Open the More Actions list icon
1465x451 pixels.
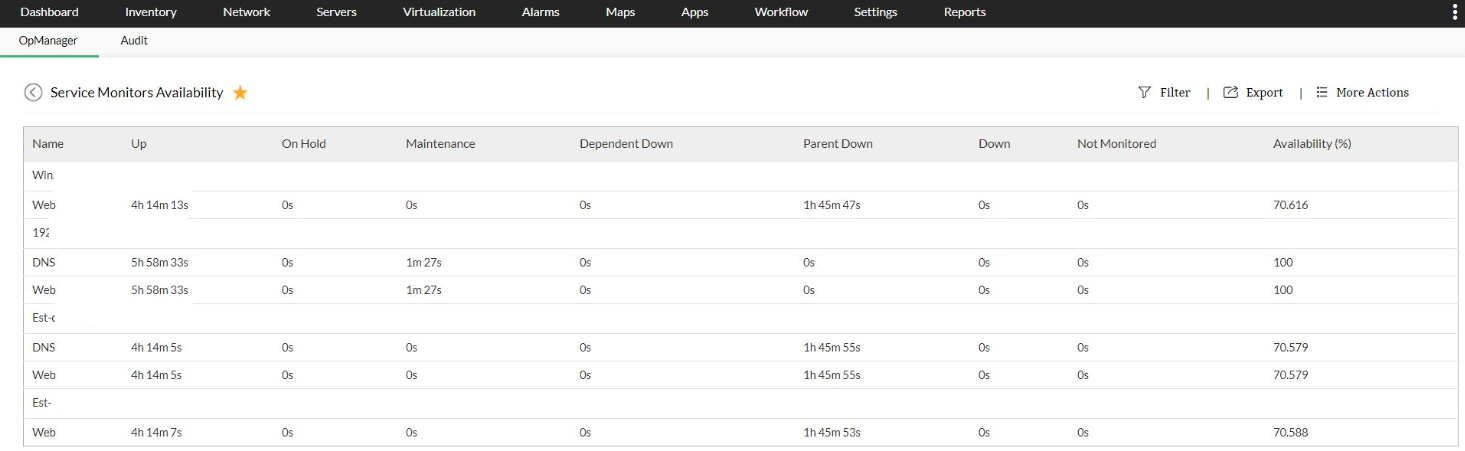click(x=1321, y=92)
